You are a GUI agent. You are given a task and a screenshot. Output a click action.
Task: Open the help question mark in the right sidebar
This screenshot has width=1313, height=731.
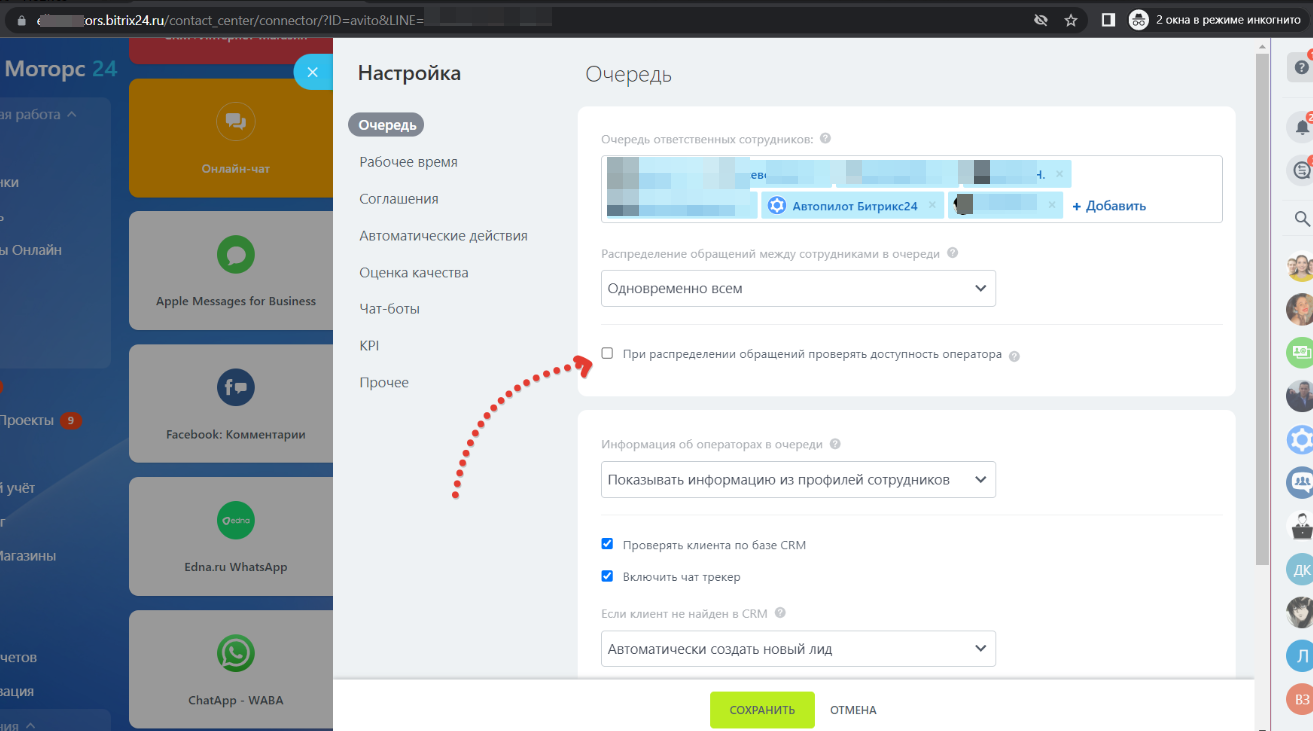(x=1301, y=68)
